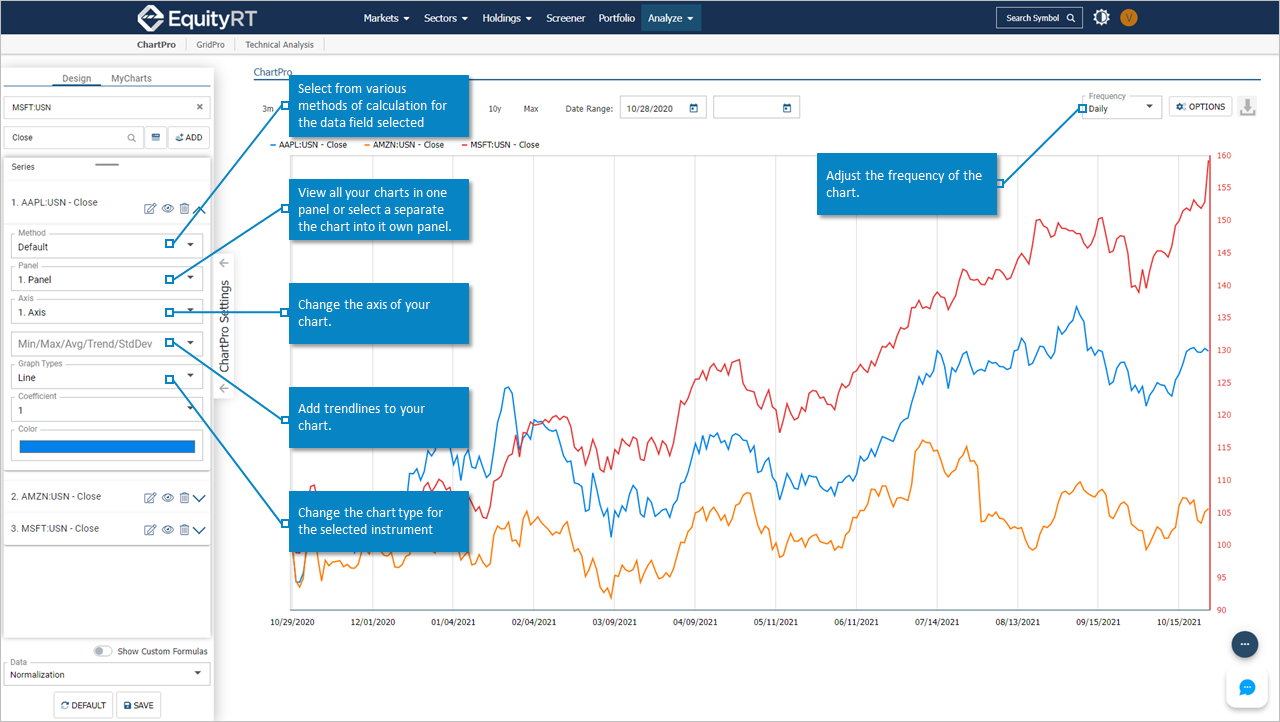Open the Frequency Daily dropdown

point(1122,107)
